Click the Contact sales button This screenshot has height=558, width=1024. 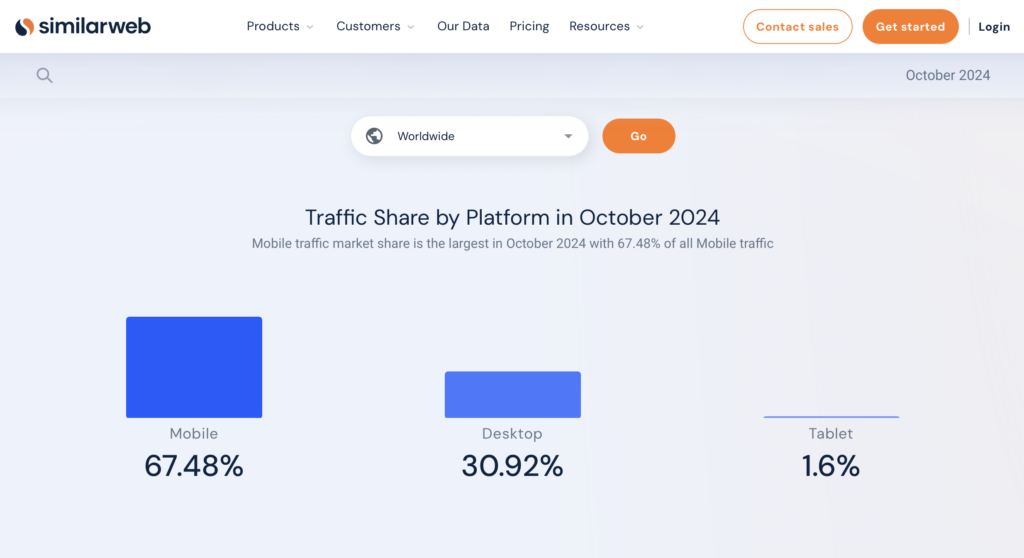pyautogui.click(x=797, y=27)
